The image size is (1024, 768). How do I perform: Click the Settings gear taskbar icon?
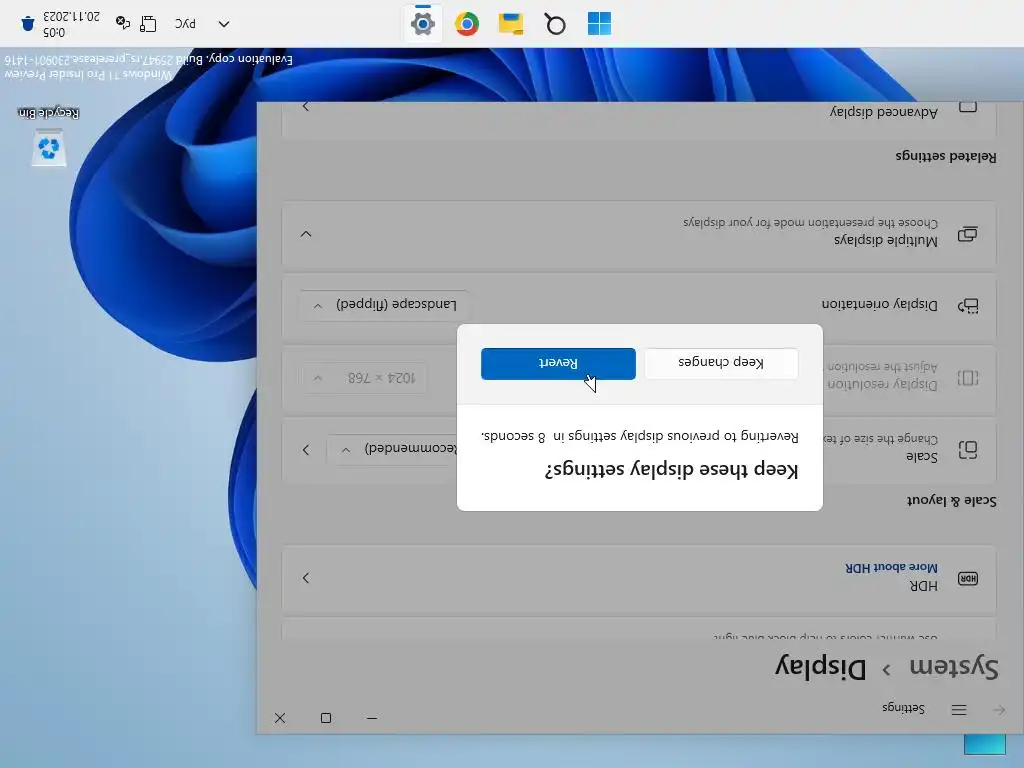(x=423, y=24)
